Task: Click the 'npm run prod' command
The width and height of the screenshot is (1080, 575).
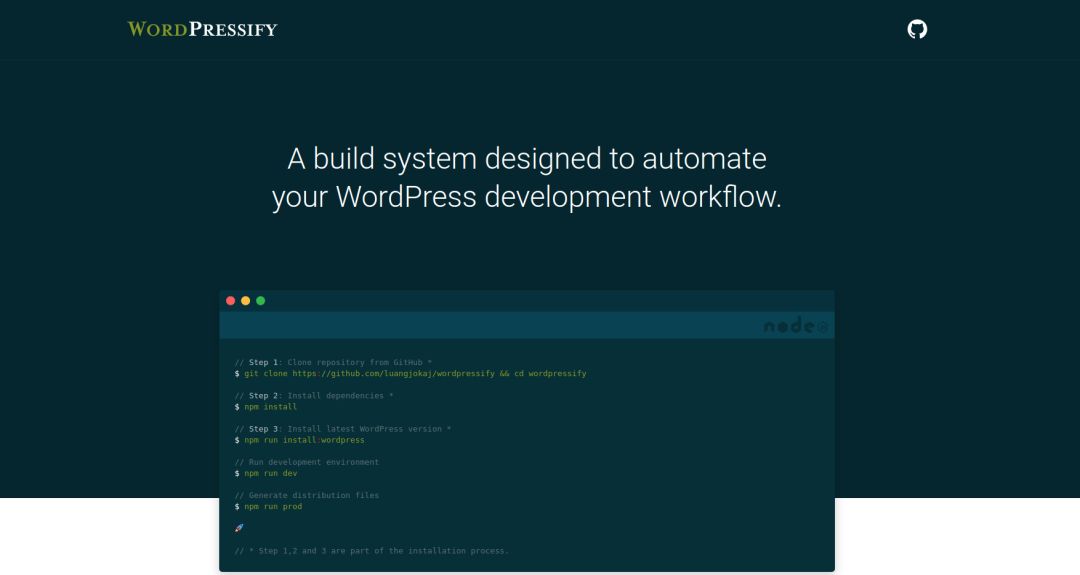Action: point(268,506)
